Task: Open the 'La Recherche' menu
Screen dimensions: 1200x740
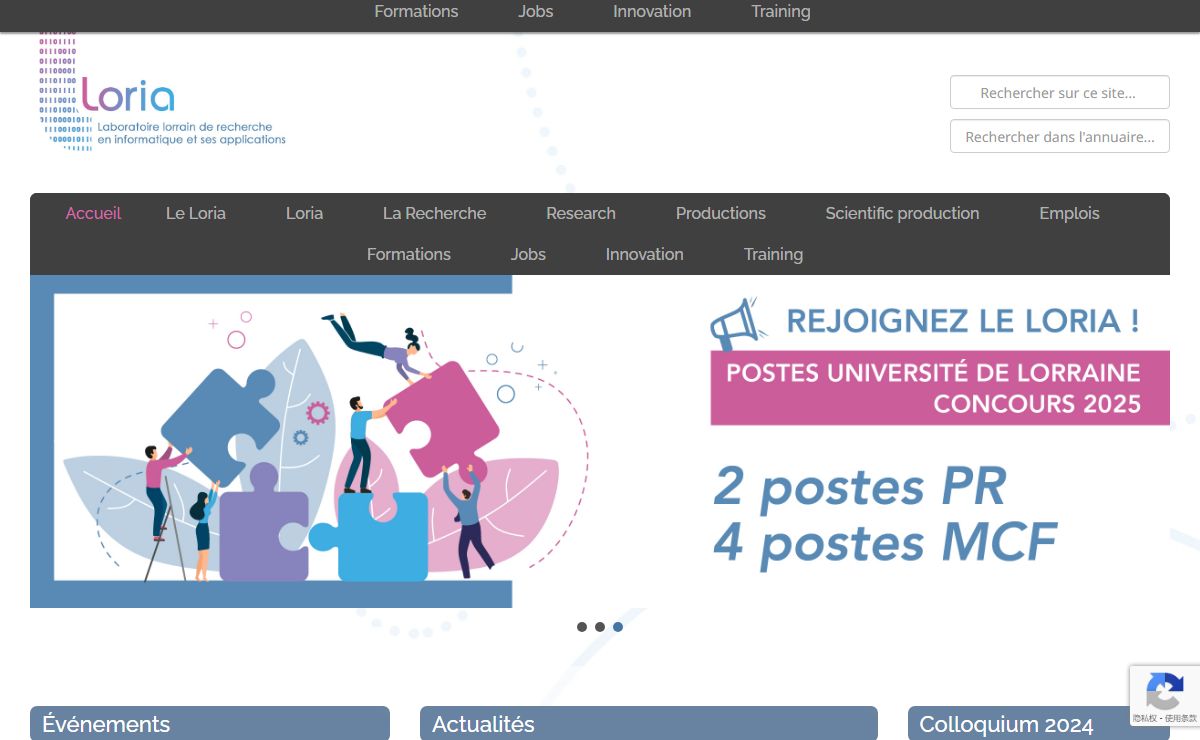Action: (x=434, y=213)
